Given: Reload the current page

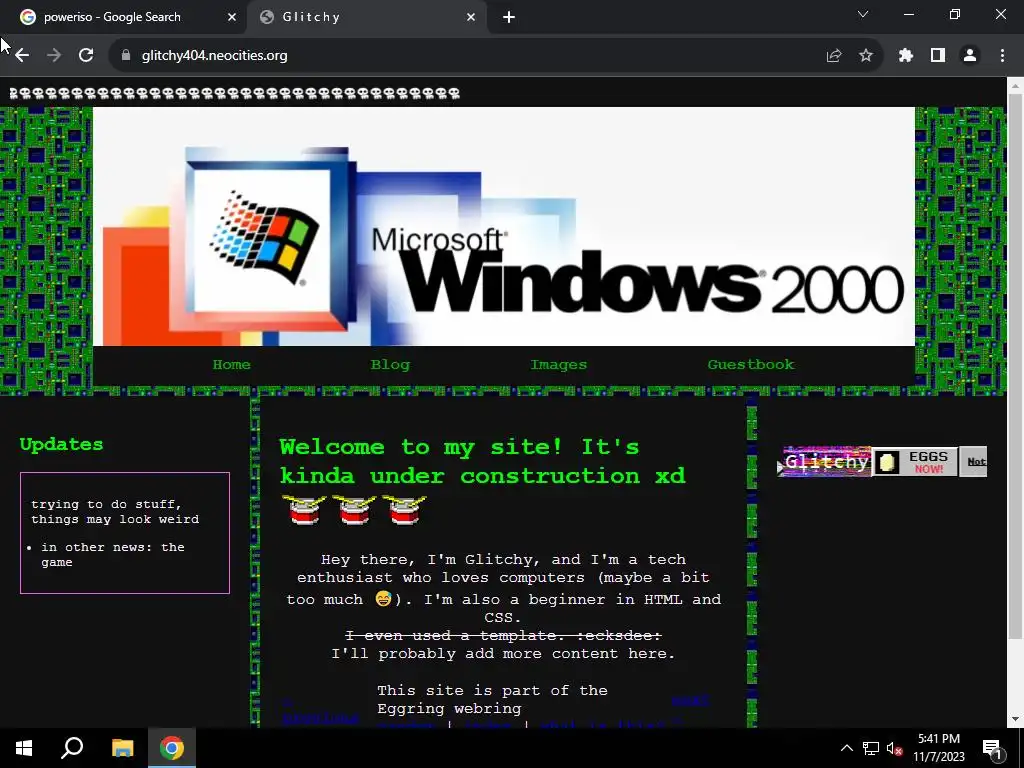Looking at the screenshot, I should [86, 56].
